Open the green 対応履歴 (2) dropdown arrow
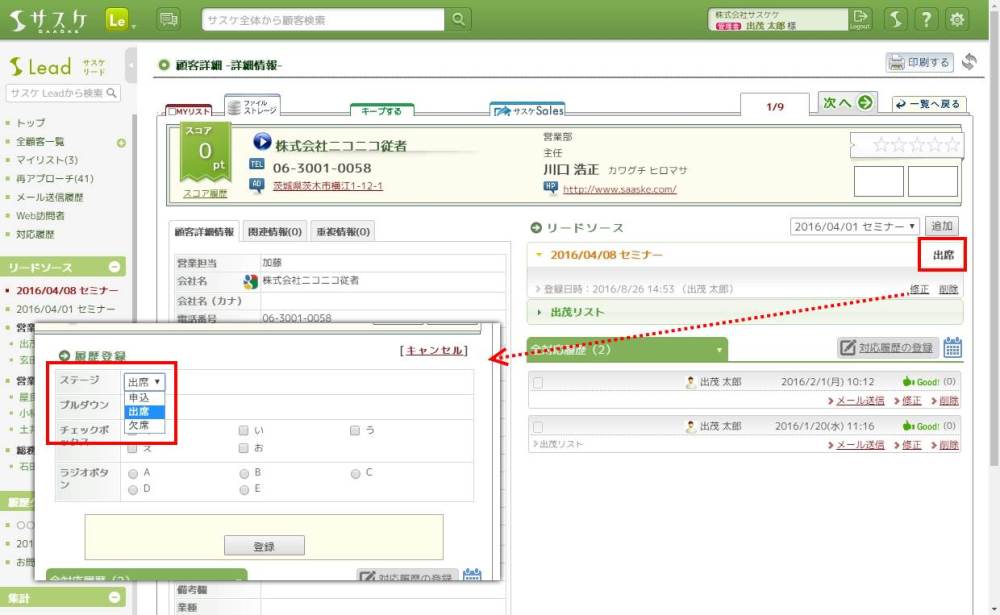Image resolution: width=1000 pixels, height=615 pixels. [719, 350]
